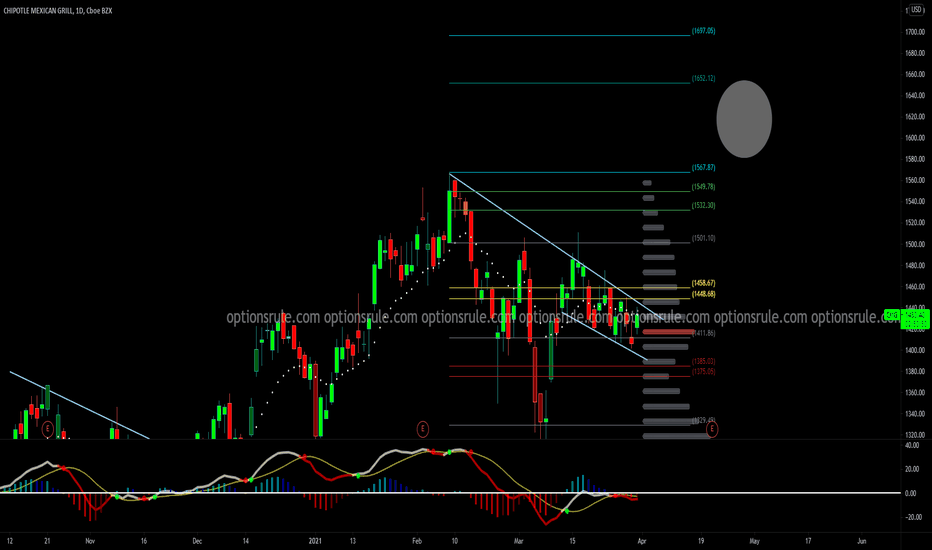Select the (1567.87) Fibonacci level label

703,168
